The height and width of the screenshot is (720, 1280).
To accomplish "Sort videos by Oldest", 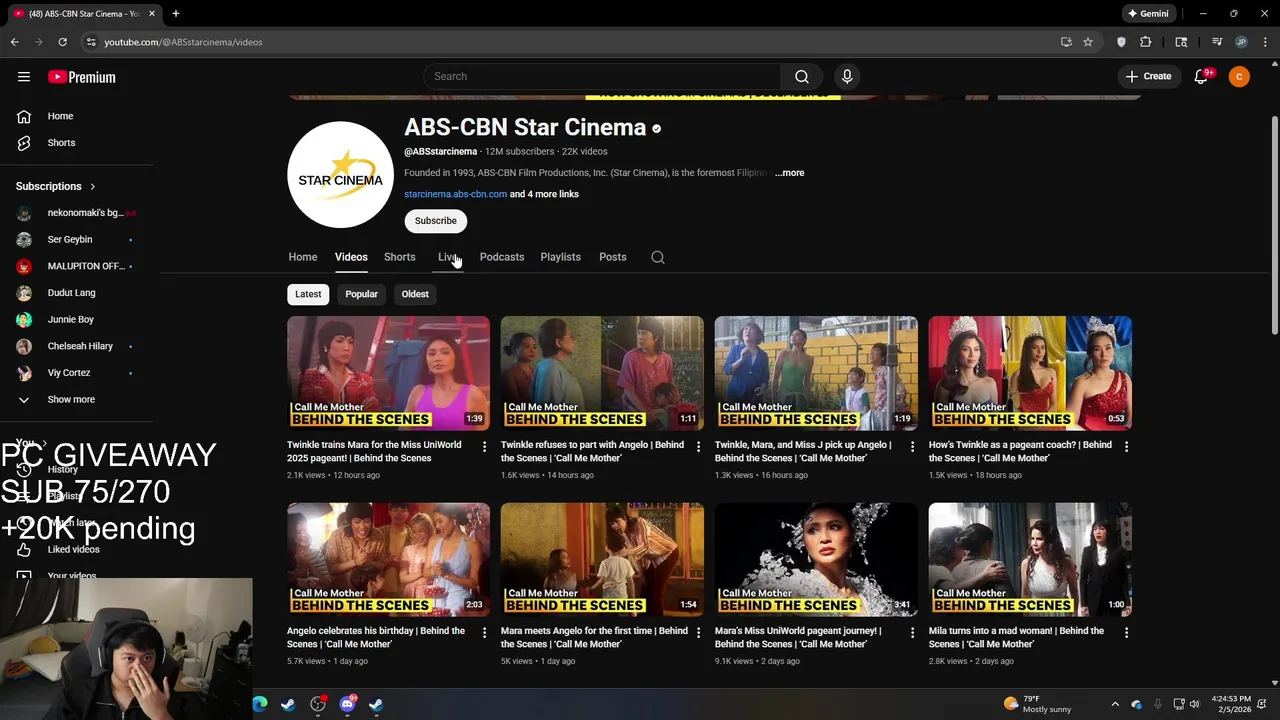I will tap(415, 294).
